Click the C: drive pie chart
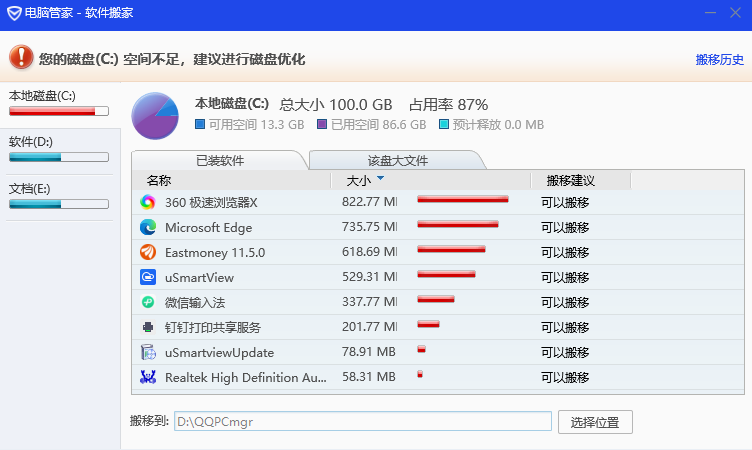752x450 pixels. coord(155,116)
